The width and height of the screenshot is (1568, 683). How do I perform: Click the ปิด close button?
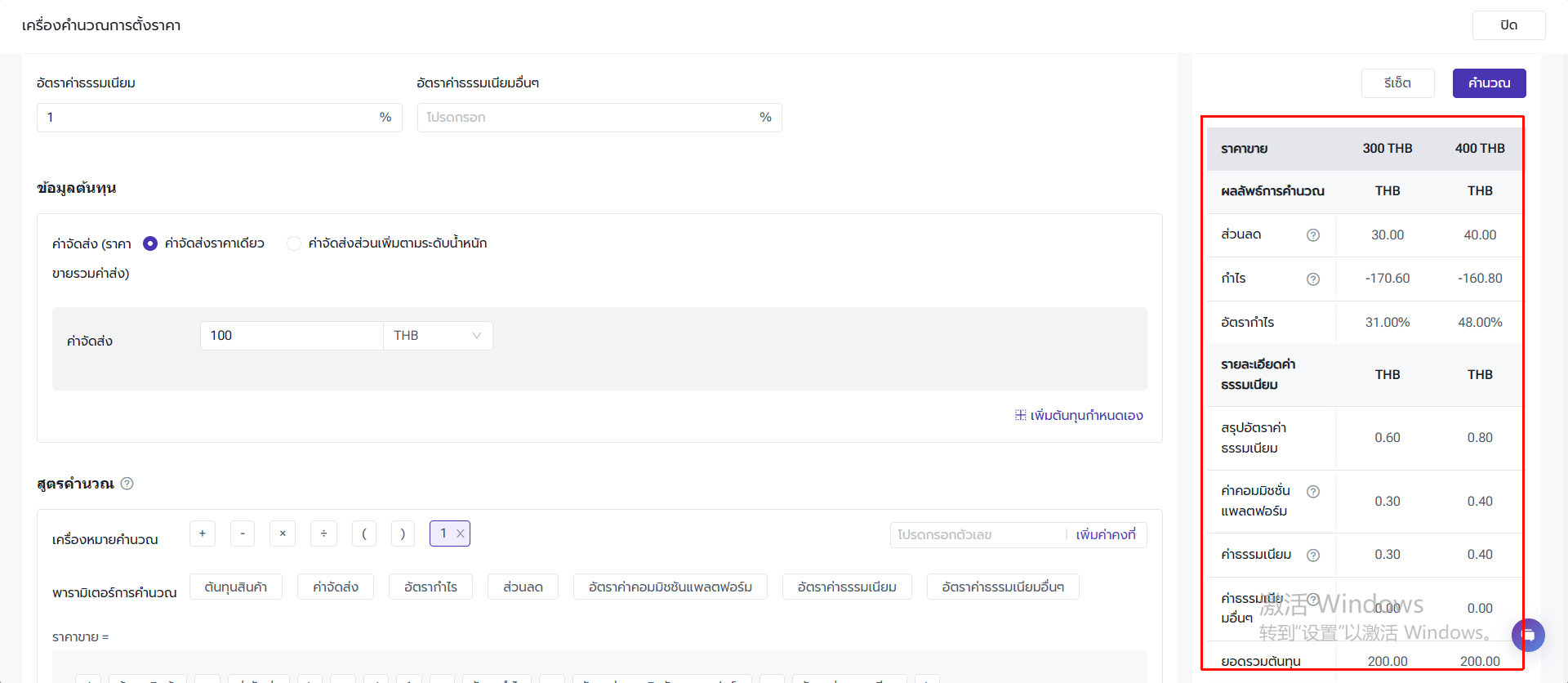[1508, 25]
